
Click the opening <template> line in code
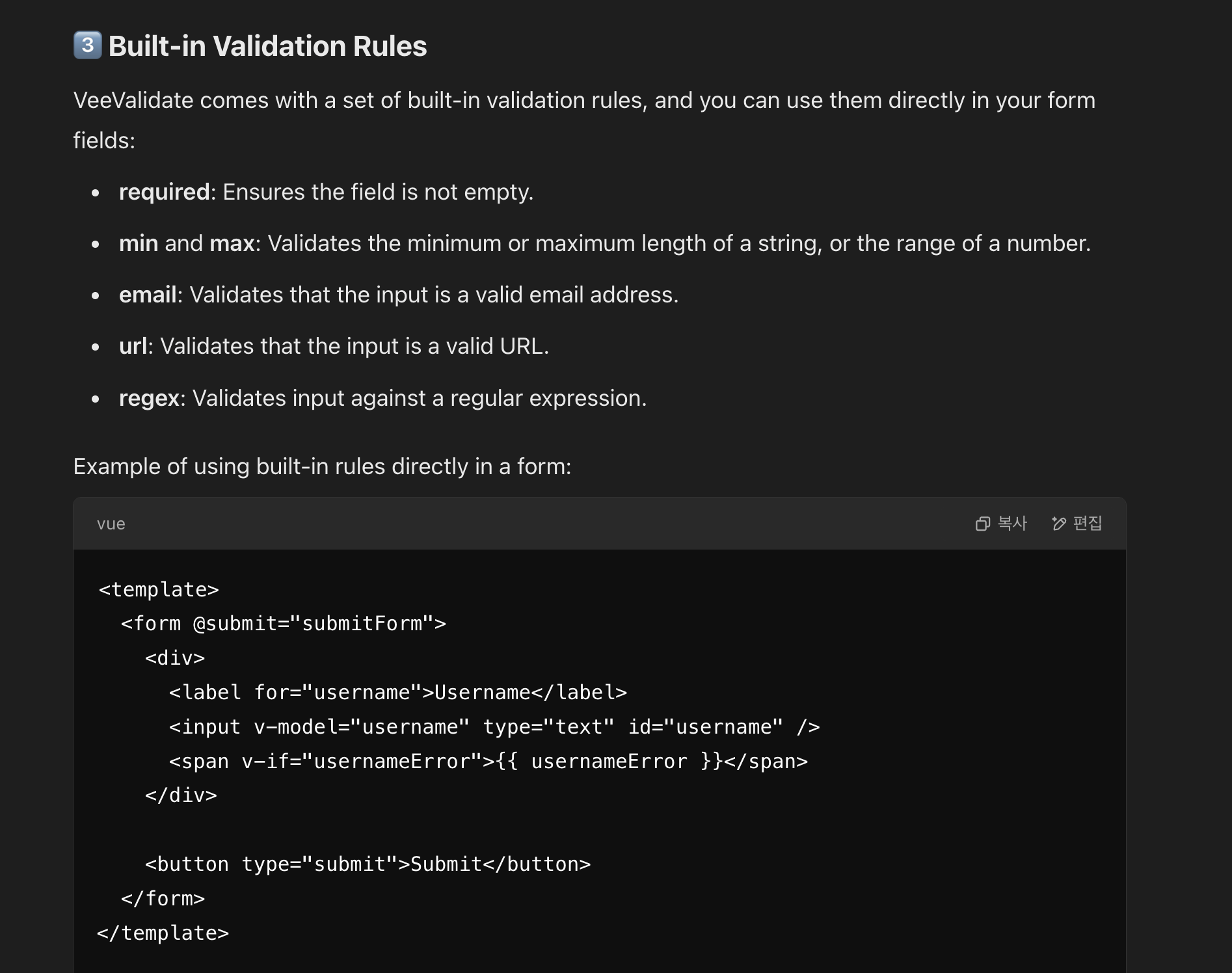pyautogui.click(x=159, y=589)
